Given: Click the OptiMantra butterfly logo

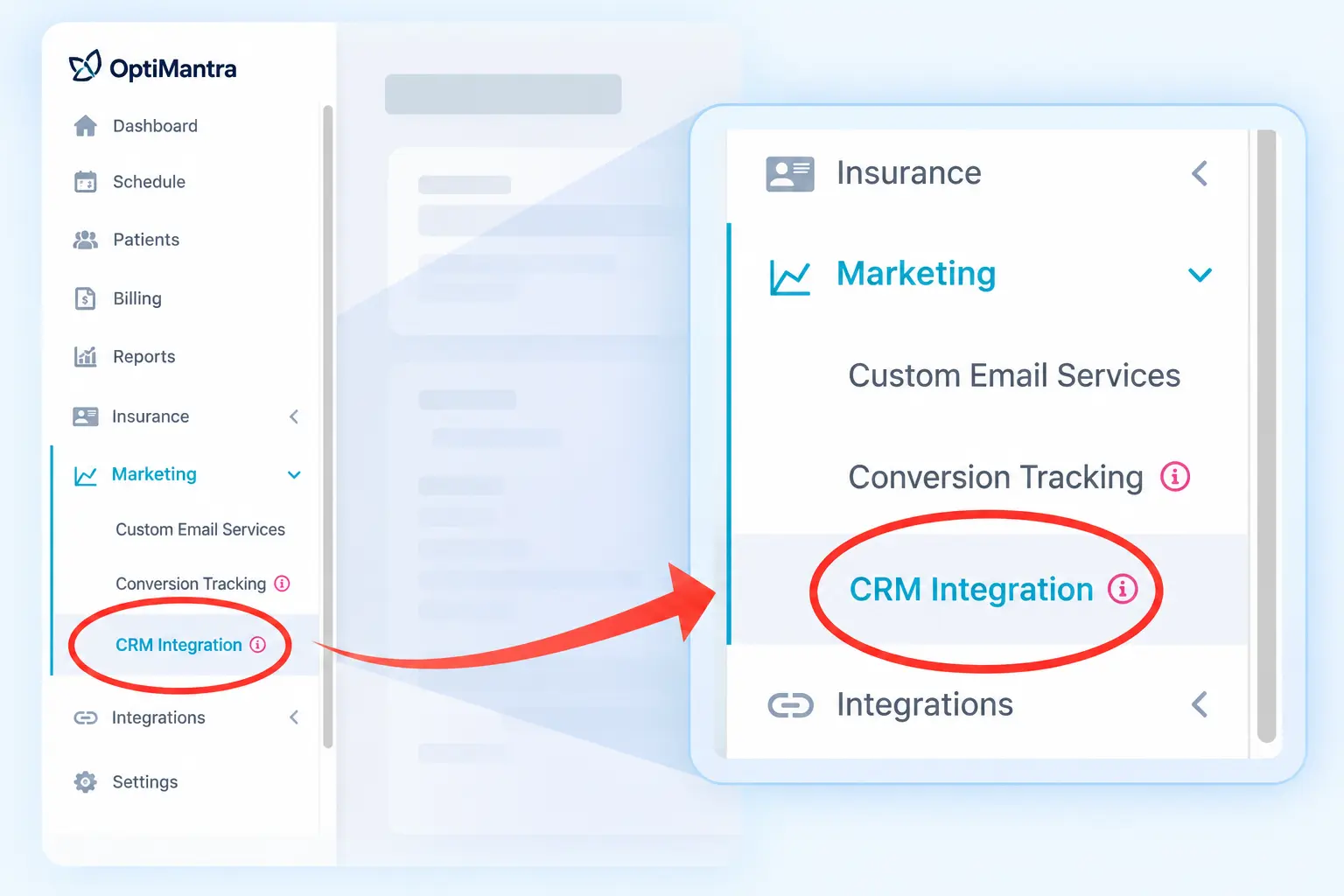Looking at the screenshot, I should [85, 66].
